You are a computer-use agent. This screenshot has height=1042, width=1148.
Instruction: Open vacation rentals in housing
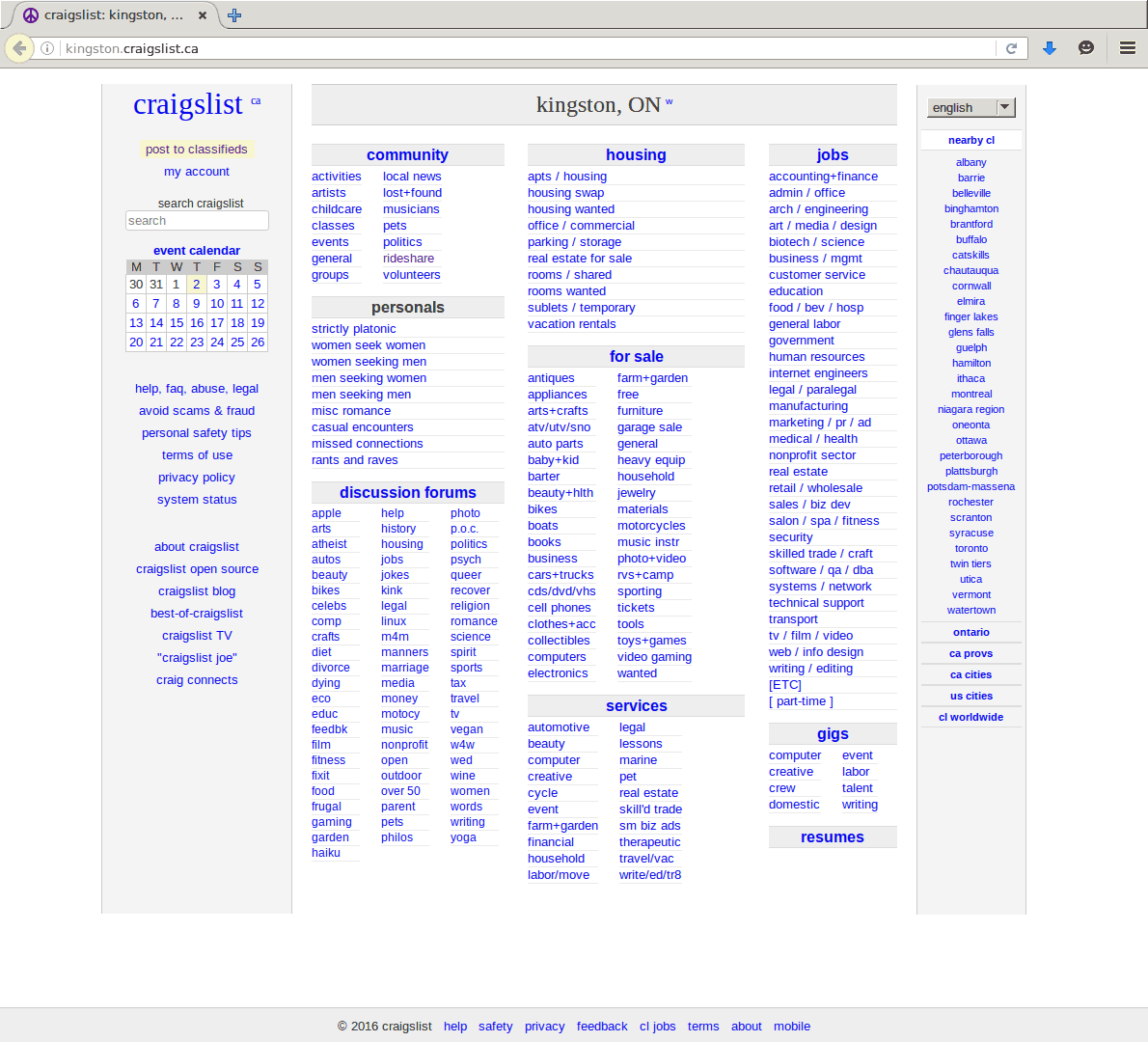571,323
